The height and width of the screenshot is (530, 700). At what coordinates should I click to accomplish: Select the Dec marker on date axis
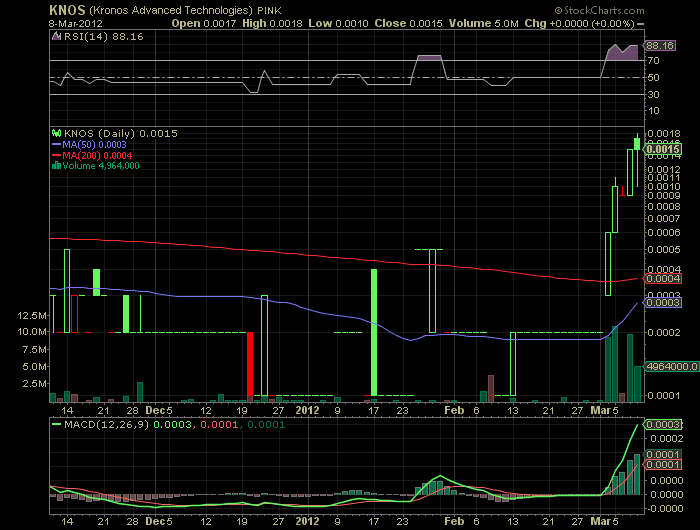(159, 410)
